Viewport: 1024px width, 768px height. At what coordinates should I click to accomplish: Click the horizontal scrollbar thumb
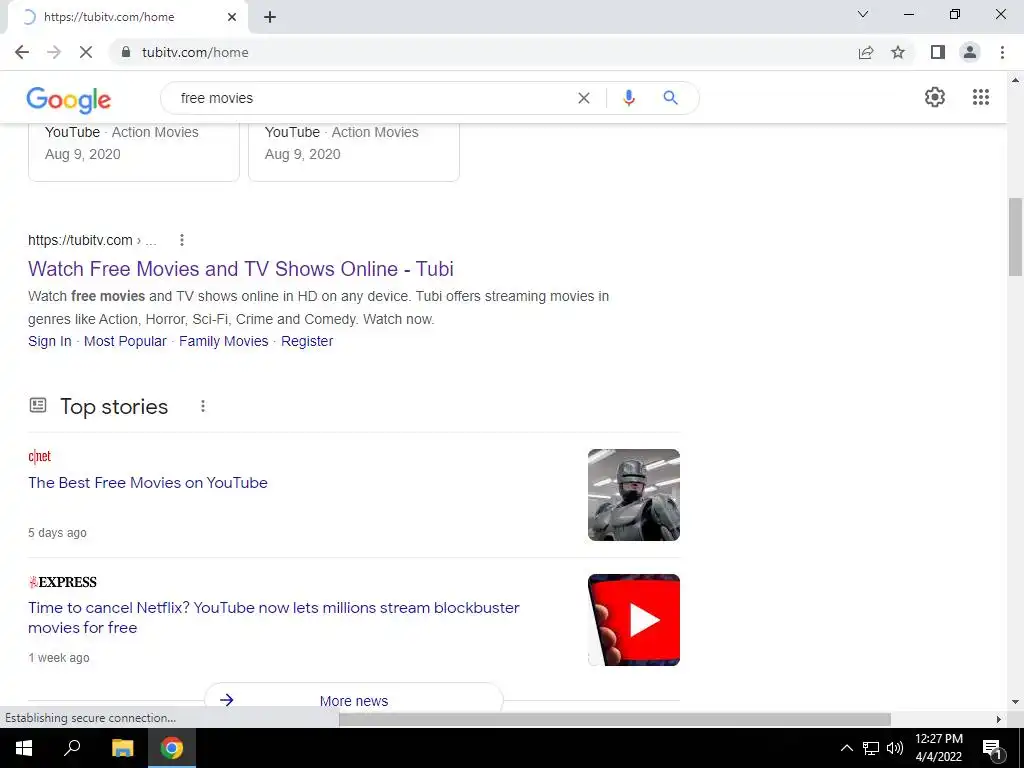point(615,719)
